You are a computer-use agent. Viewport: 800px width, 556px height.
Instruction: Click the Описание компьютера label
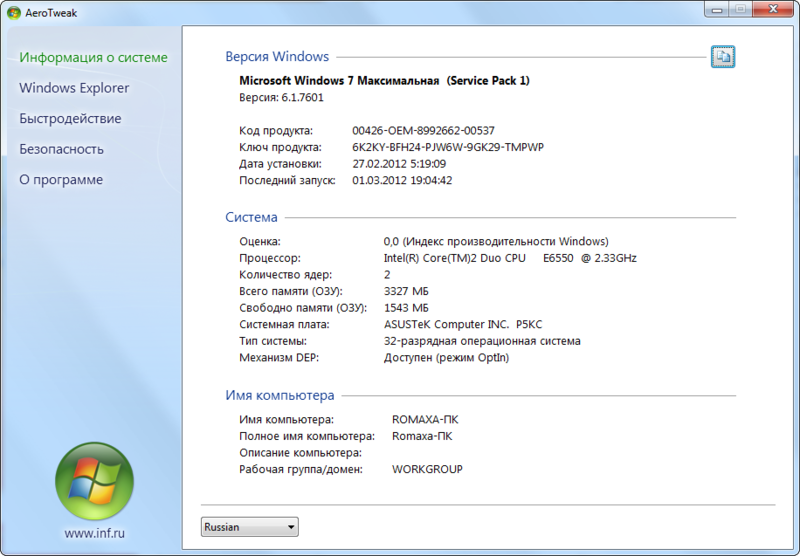click(x=301, y=453)
